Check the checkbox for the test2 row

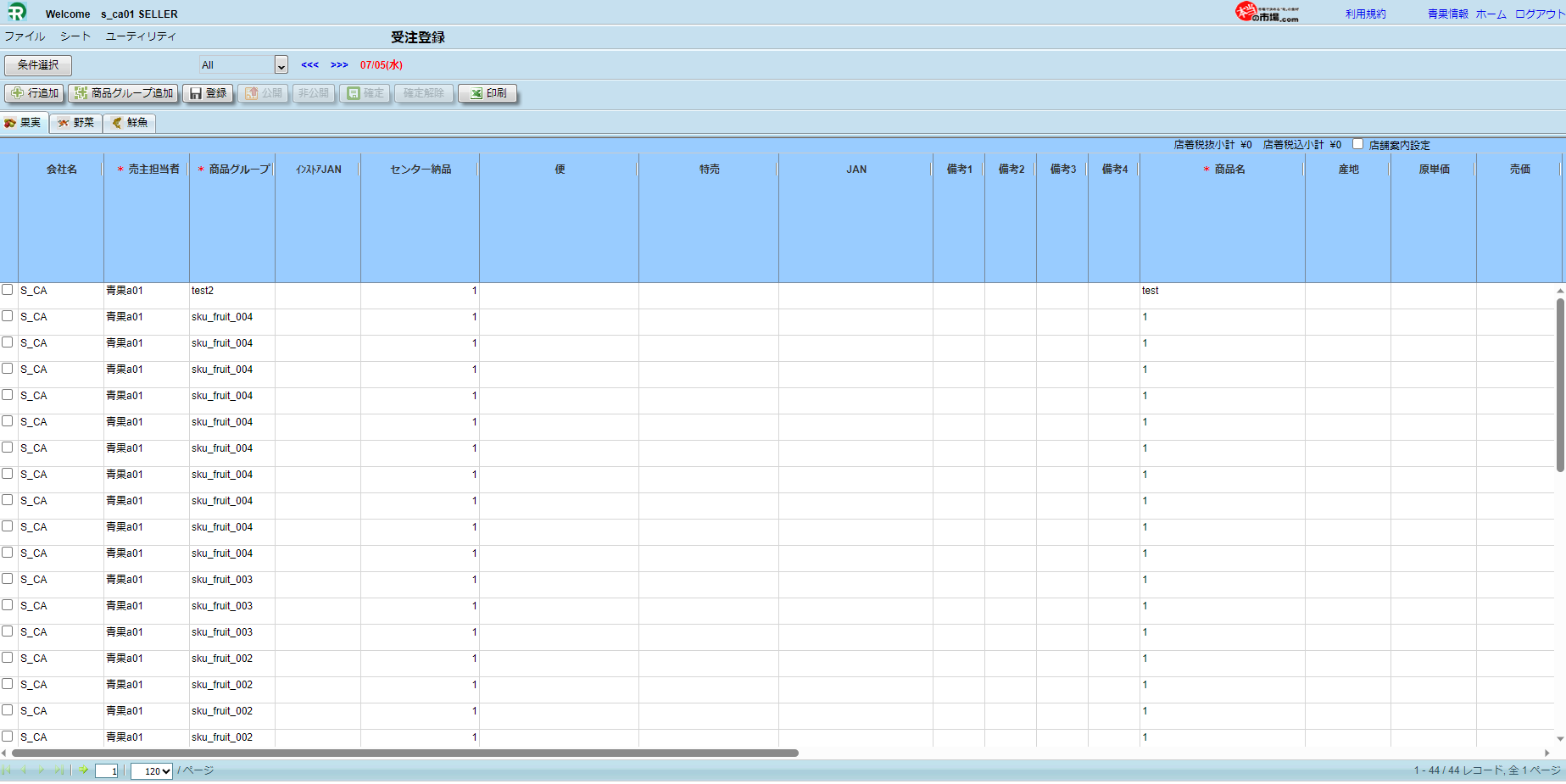(8, 290)
